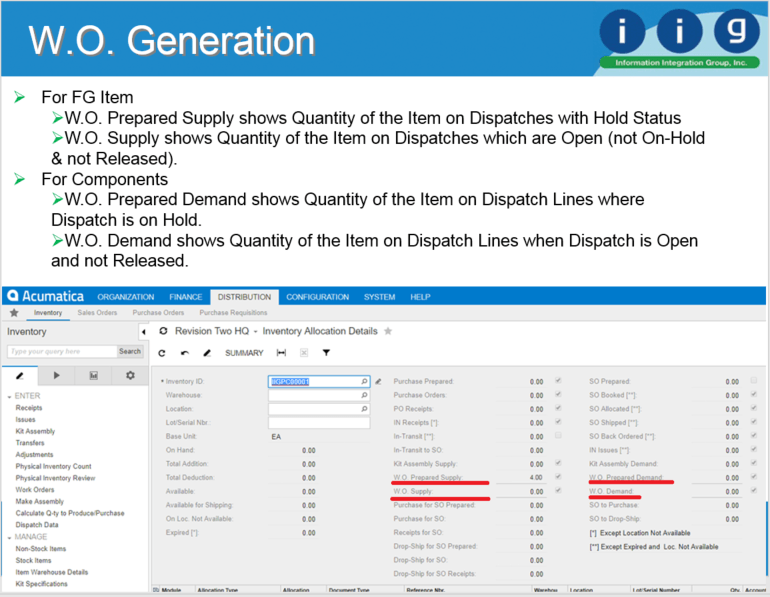Switch to the Inventory sub-tab
Image resolution: width=770 pixels, height=597 pixels.
(x=48, y=313)
